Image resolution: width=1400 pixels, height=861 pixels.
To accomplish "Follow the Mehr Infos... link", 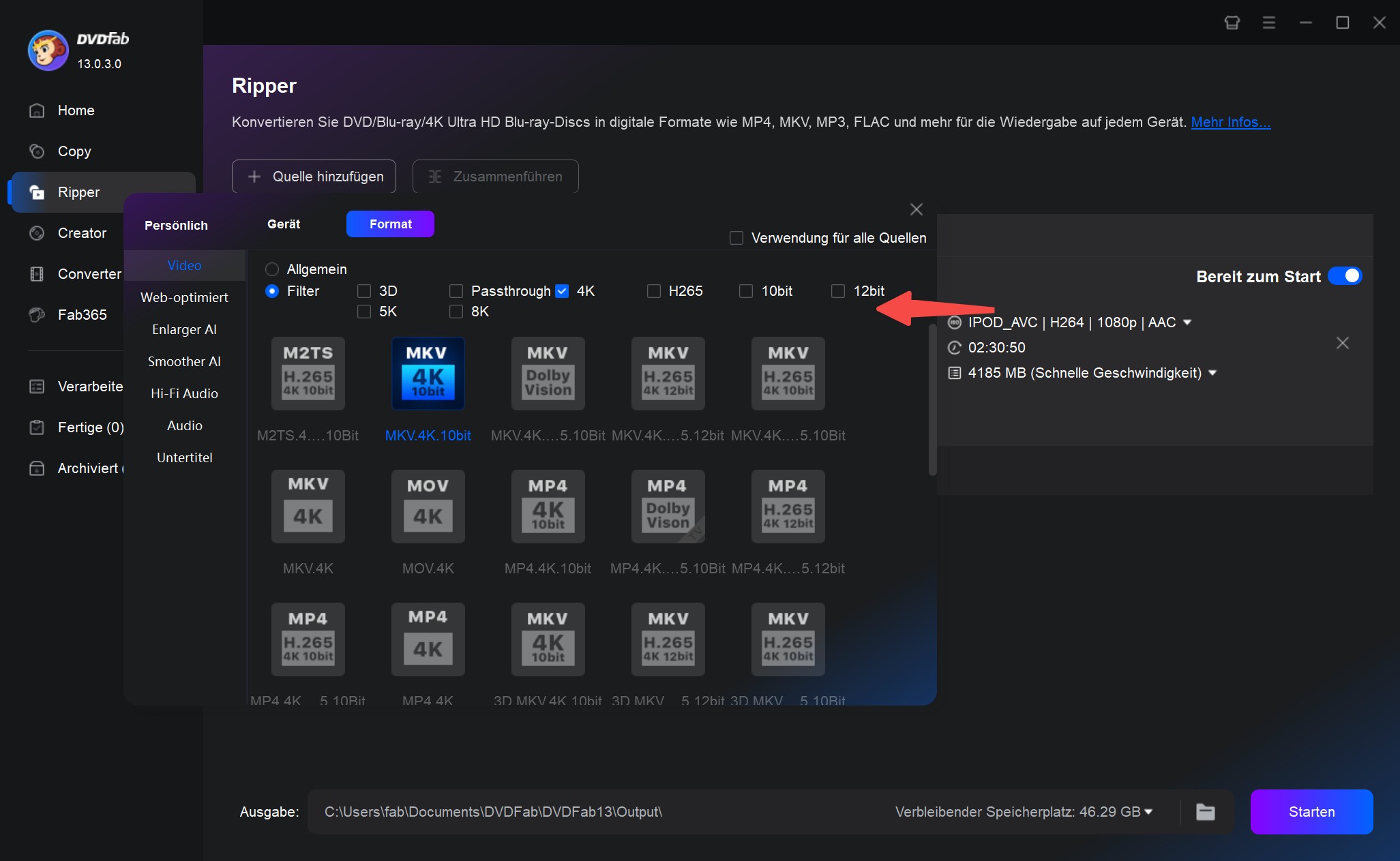I will [x=1230, y=122].
